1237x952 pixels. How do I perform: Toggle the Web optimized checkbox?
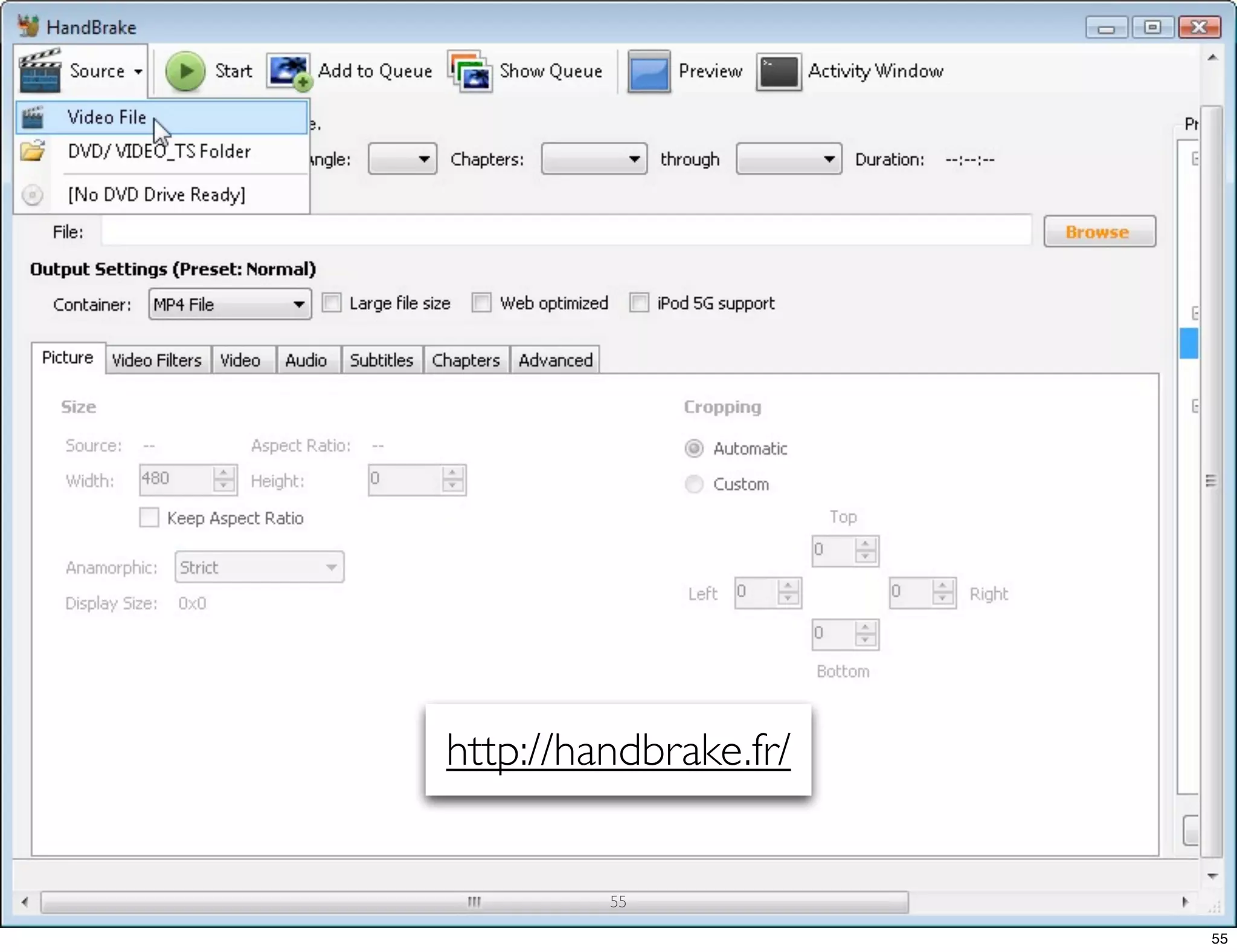(x=481, y=303)
